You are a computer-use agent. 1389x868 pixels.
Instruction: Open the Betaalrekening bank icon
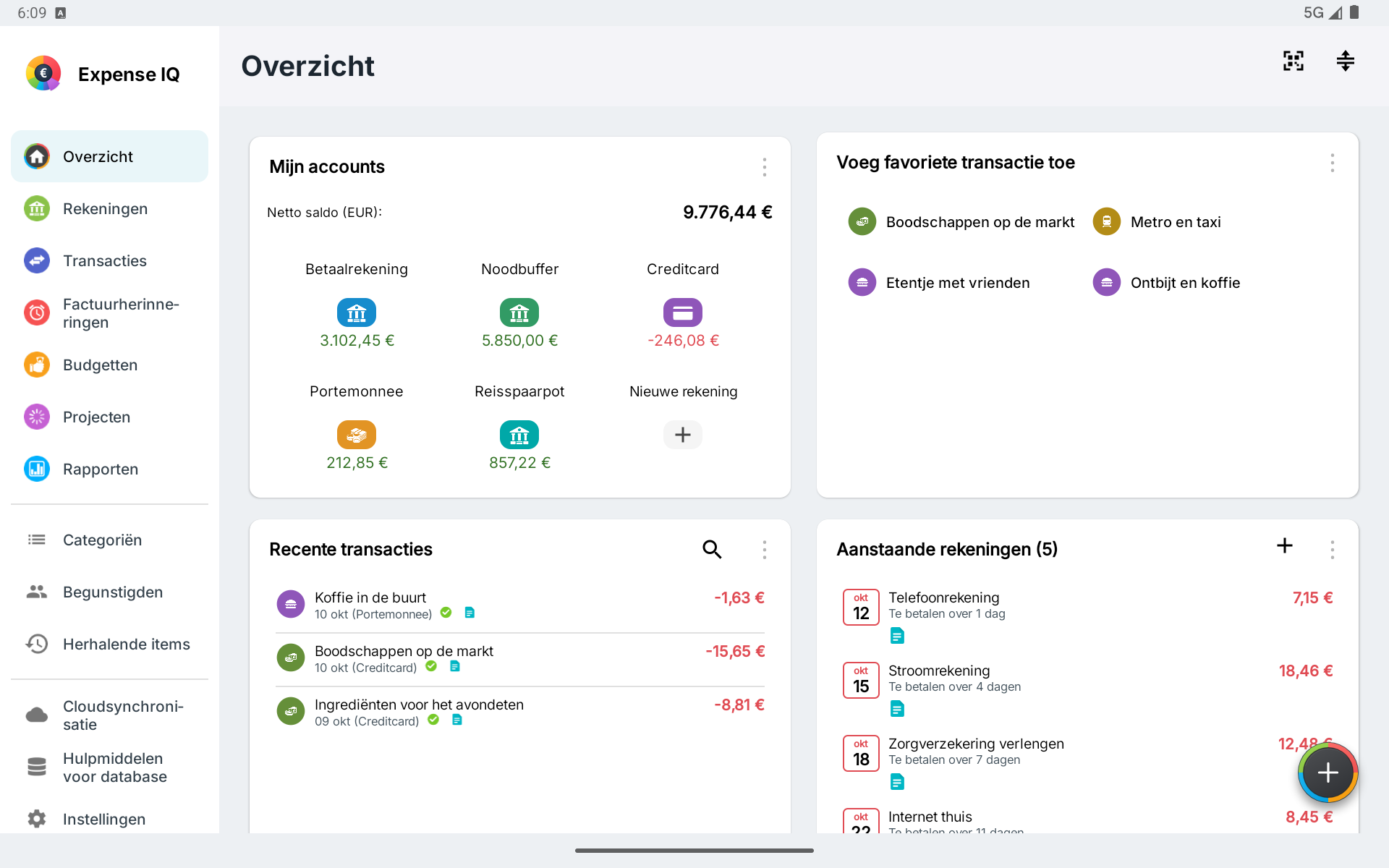[357, 312]
